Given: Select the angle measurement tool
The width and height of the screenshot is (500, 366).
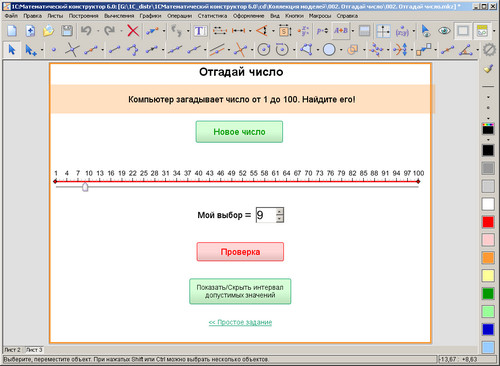Looking at the screenshot, I should coord(262,31).
